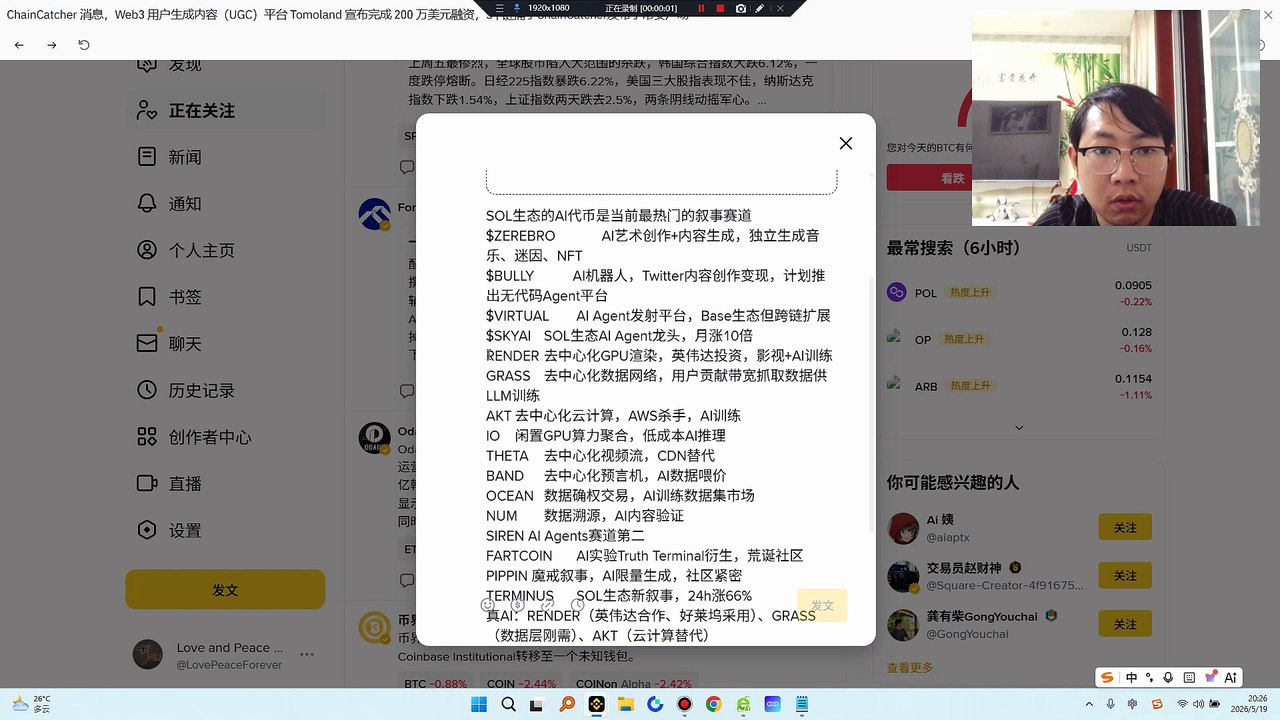Open 历史记录 in the sidebar

tap(186, 390)
